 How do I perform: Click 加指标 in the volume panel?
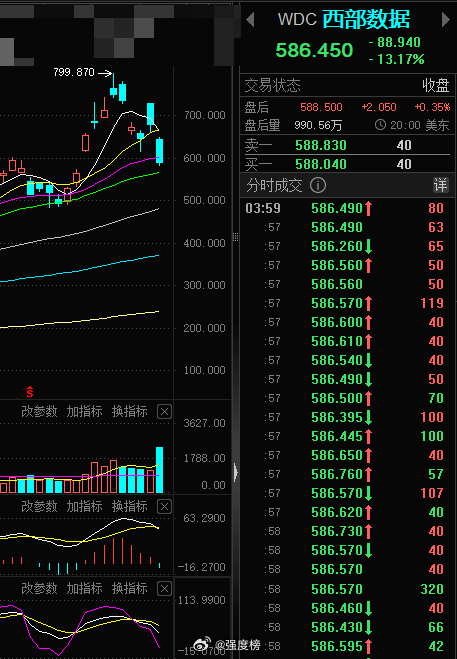point(84,411)
